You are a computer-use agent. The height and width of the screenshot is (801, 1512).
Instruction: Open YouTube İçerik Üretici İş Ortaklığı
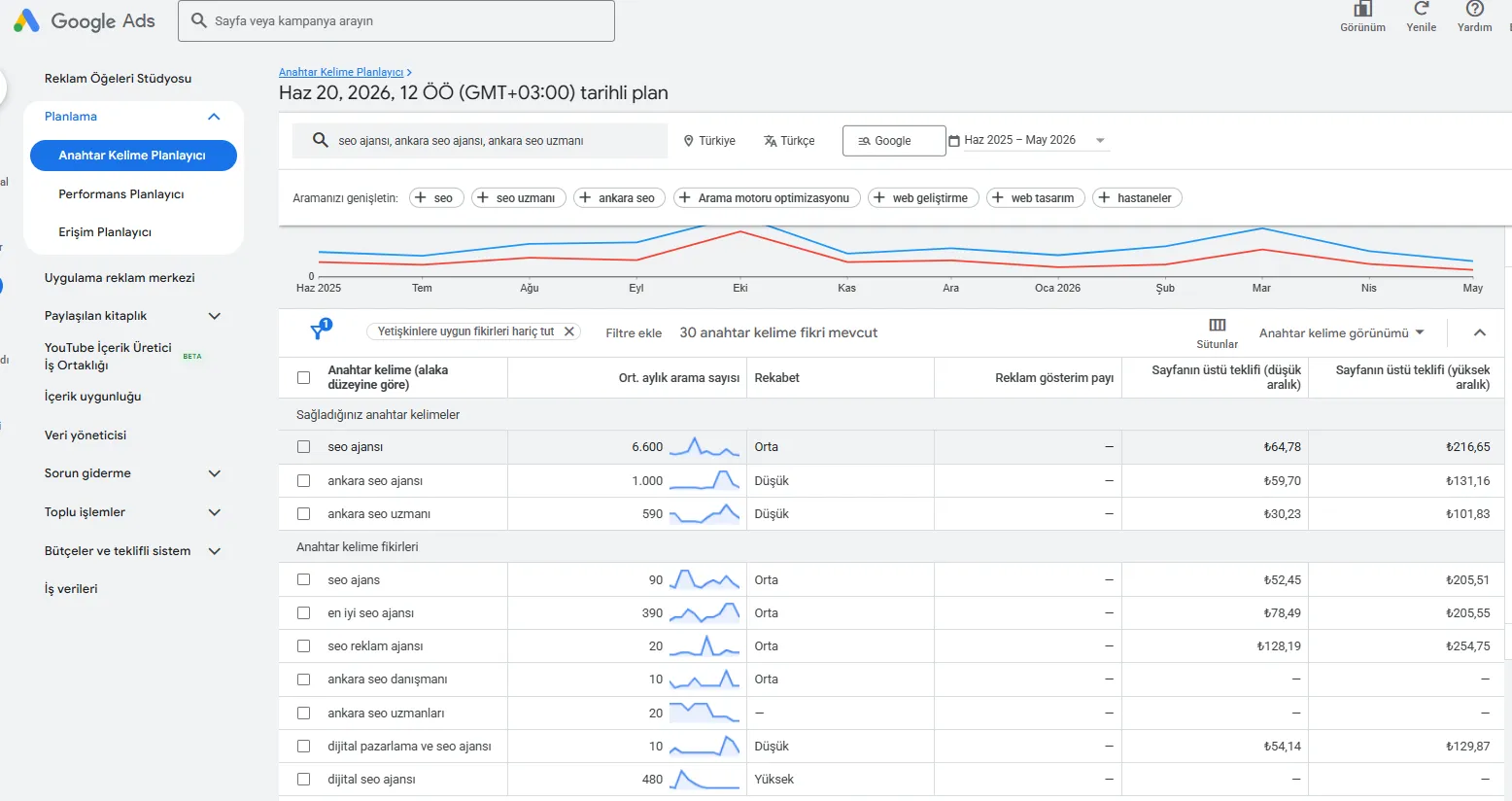(108, 357)
